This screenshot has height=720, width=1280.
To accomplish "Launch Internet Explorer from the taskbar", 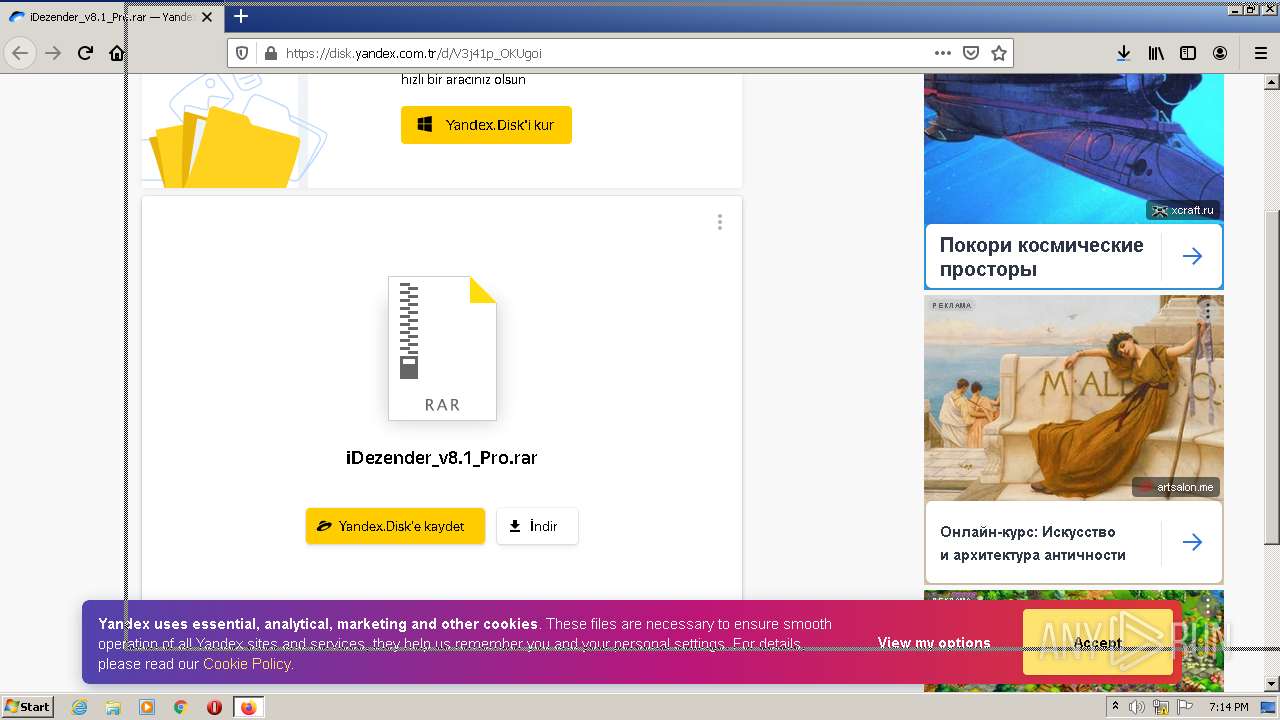I will click(79, 707).
